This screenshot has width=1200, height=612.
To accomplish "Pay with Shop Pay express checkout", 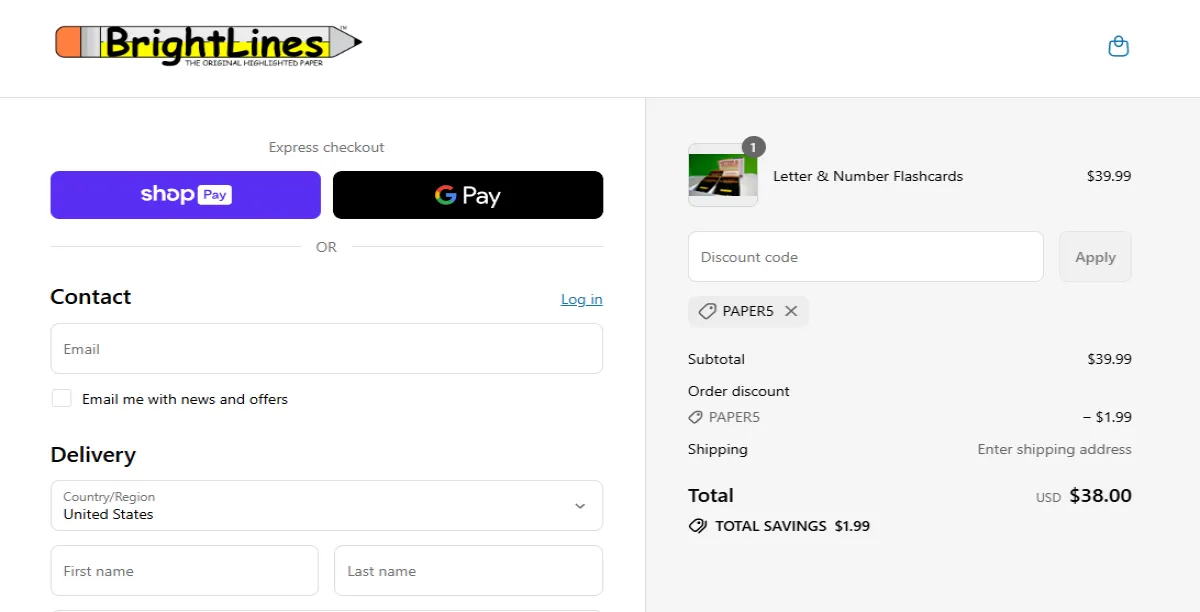I will (x=186, y=195).
